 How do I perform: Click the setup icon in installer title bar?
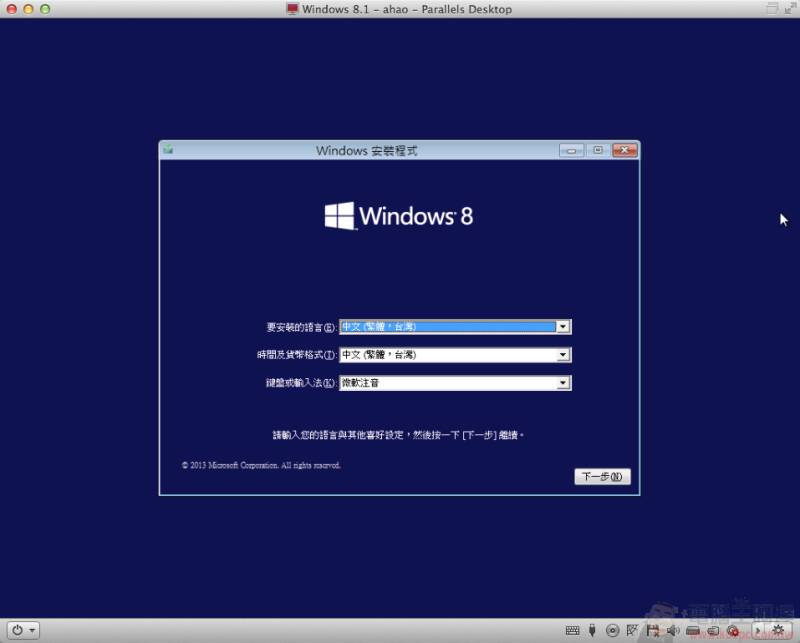click(x=168, y=150)
